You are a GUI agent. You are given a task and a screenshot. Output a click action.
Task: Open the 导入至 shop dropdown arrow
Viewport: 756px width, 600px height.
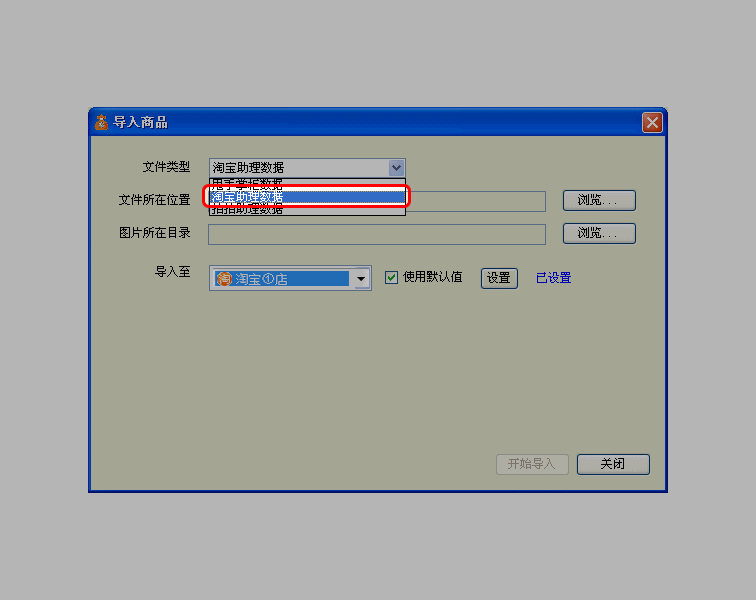361,278
